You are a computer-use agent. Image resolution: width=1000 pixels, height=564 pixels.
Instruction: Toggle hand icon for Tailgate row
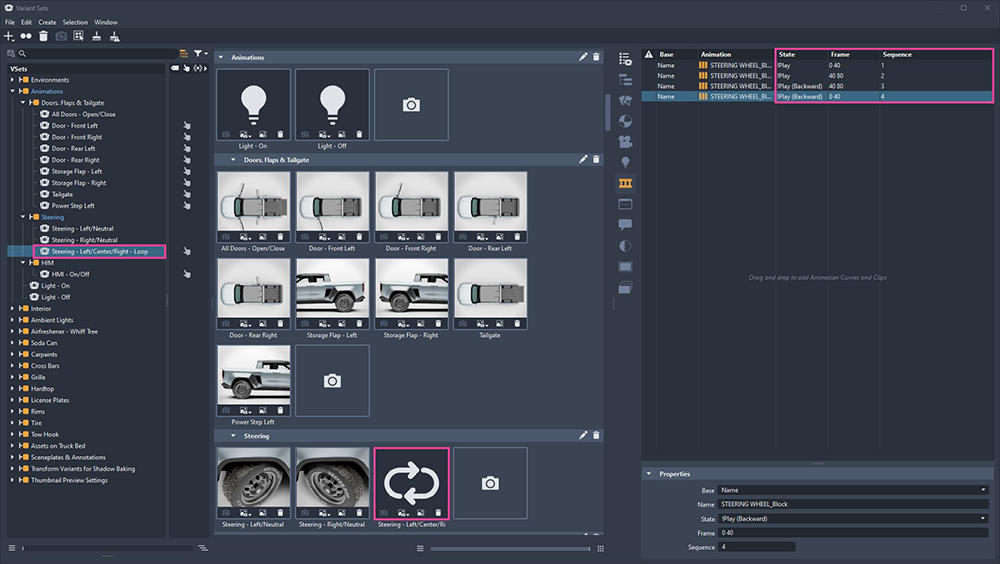(x=187, y=194)
